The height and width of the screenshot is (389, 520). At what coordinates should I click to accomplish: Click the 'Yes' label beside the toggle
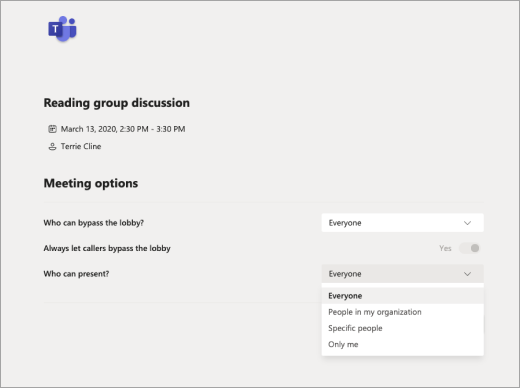445,248
